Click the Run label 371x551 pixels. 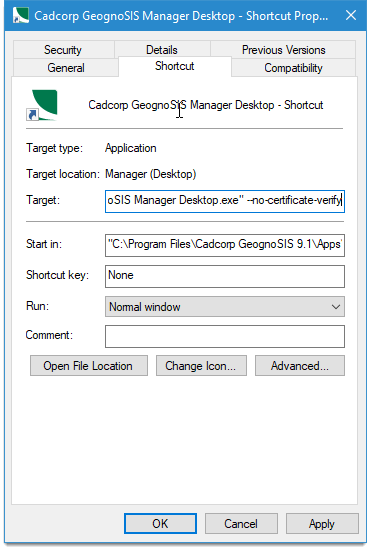point(37,306)
